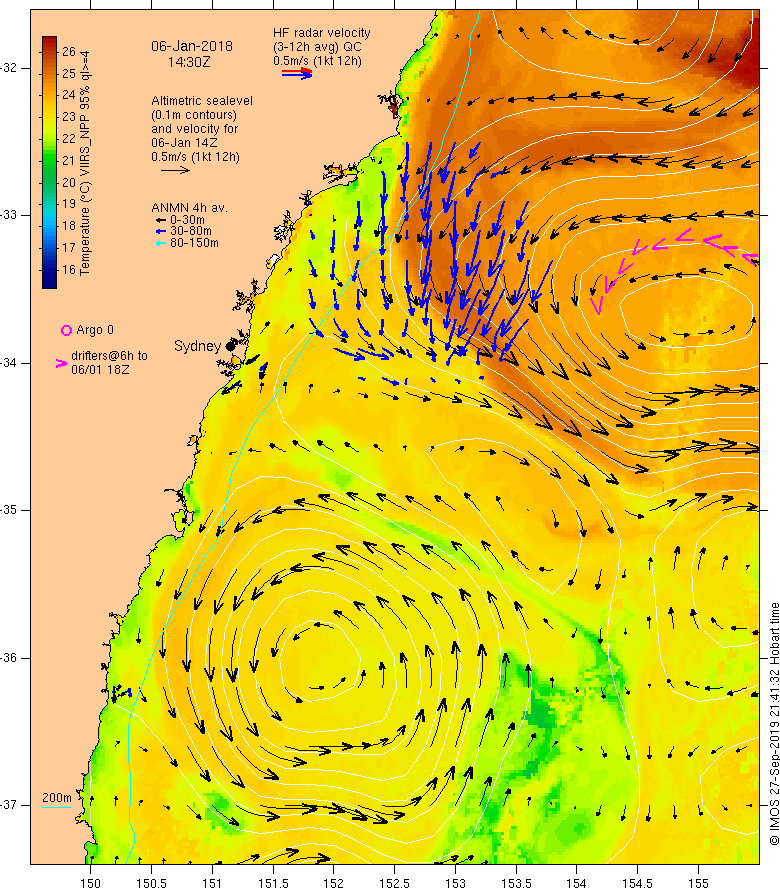Click the 150.5 longitude axis label
This screenshot has width=780, height=890.
(152, 883)
